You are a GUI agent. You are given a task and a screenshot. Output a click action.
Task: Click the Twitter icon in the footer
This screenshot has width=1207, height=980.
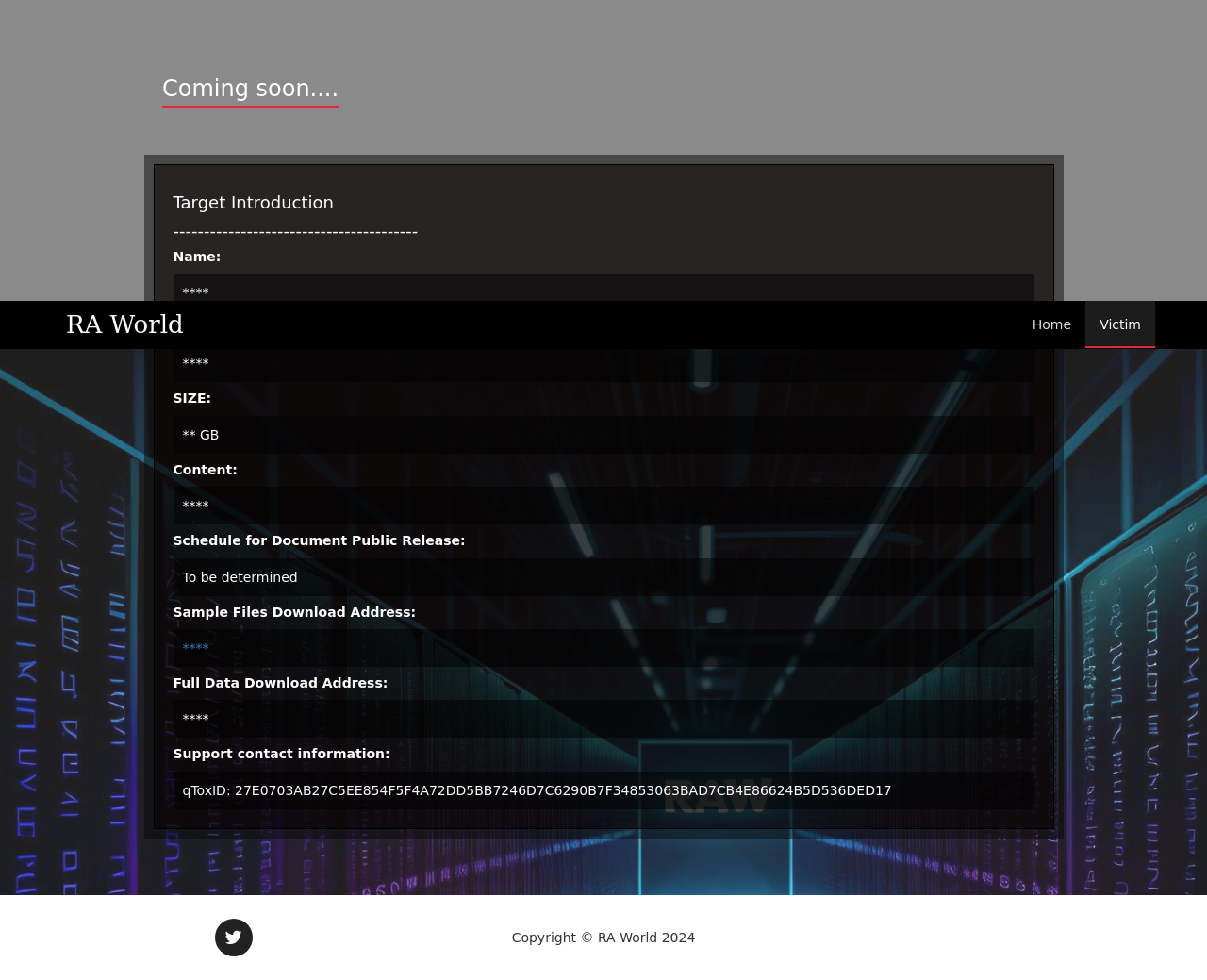coord(234,938)
